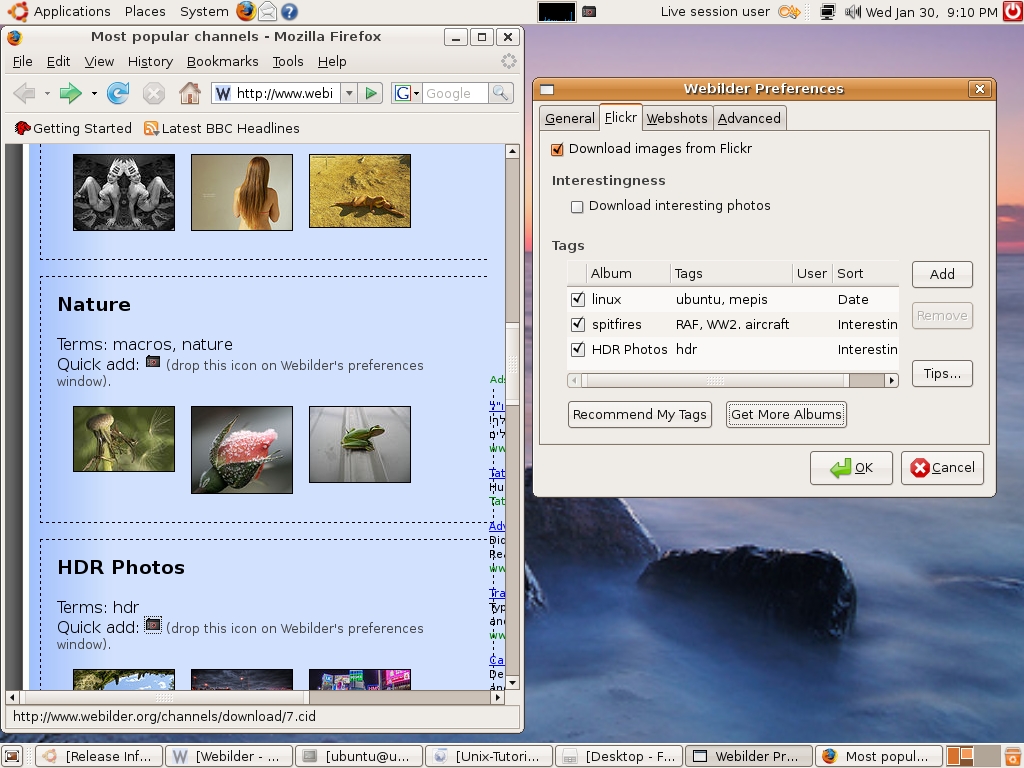Click the Getting Started bookmark
The height and width of the screenshot is (768, 1024).
click(73, 128)
